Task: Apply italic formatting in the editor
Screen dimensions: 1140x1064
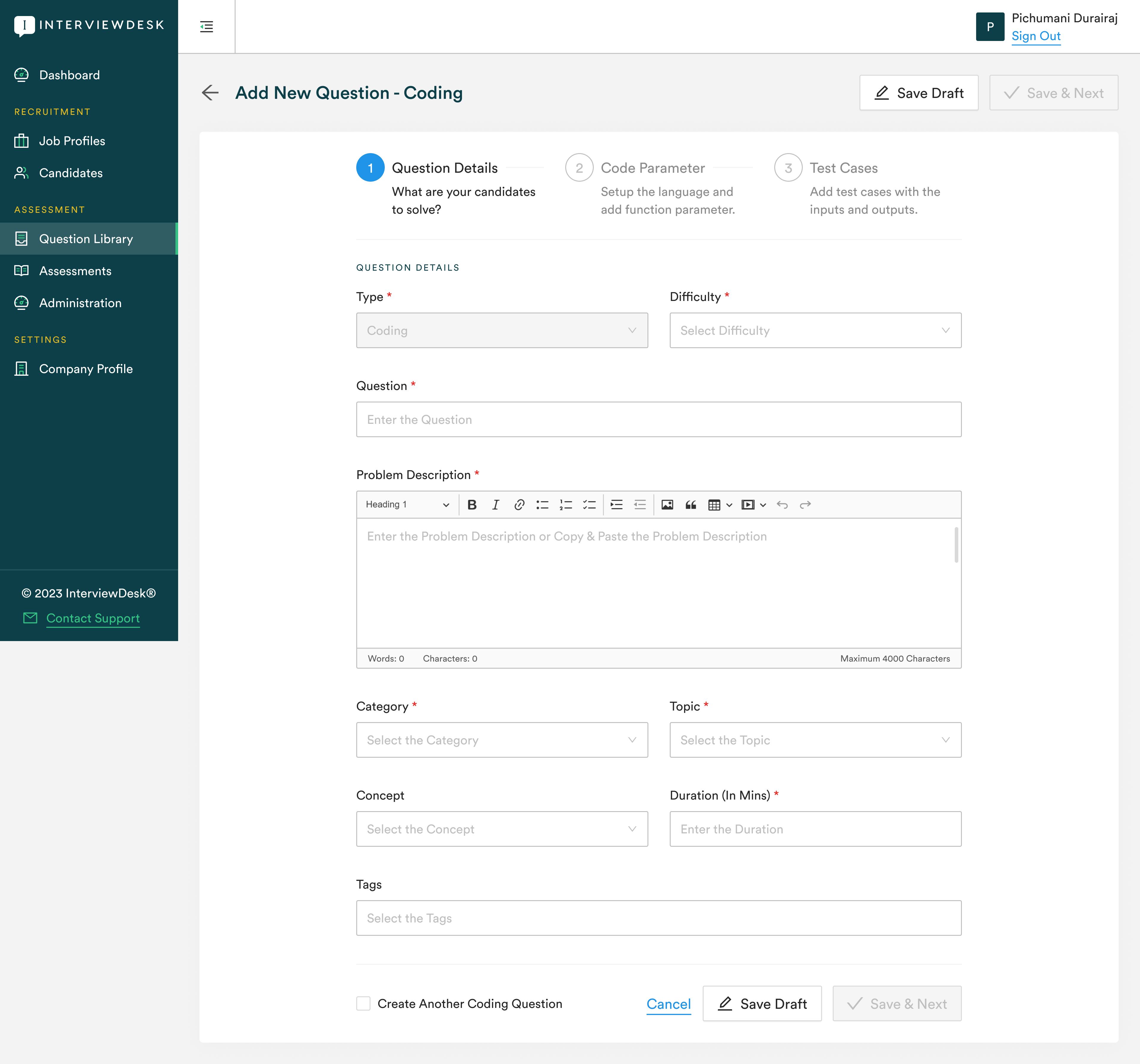Action: (x=495, y=505)
